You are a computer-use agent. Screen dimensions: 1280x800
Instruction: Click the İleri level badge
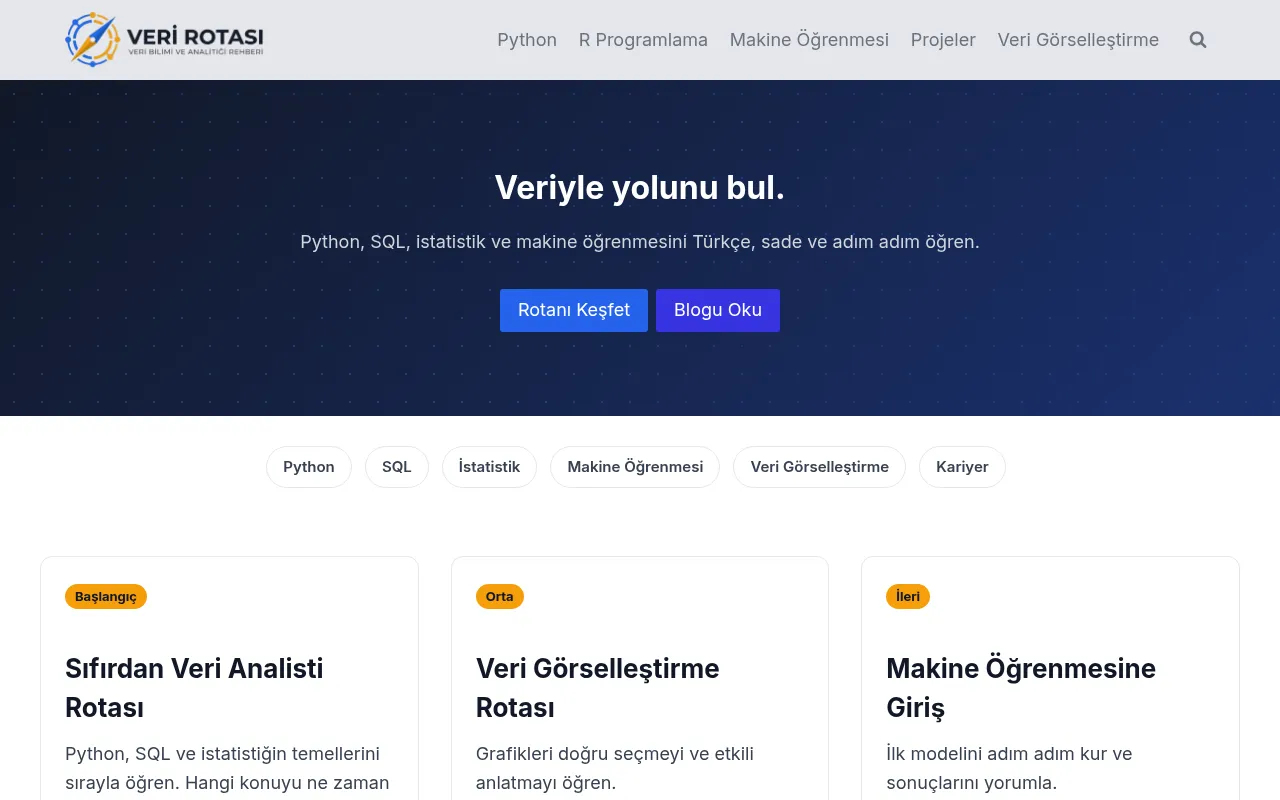point(908,597)
